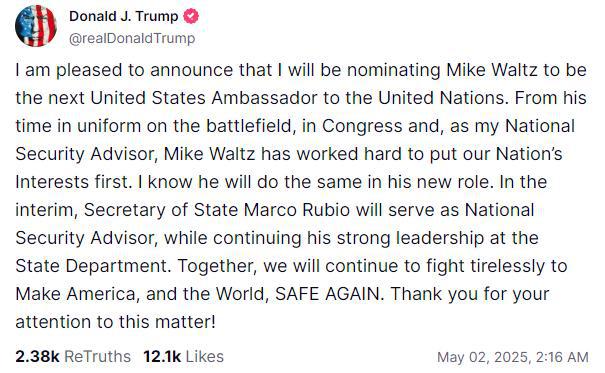The image size is (605, 373).
Task: Click the words 'Make America'
Action: coord(75,294)
